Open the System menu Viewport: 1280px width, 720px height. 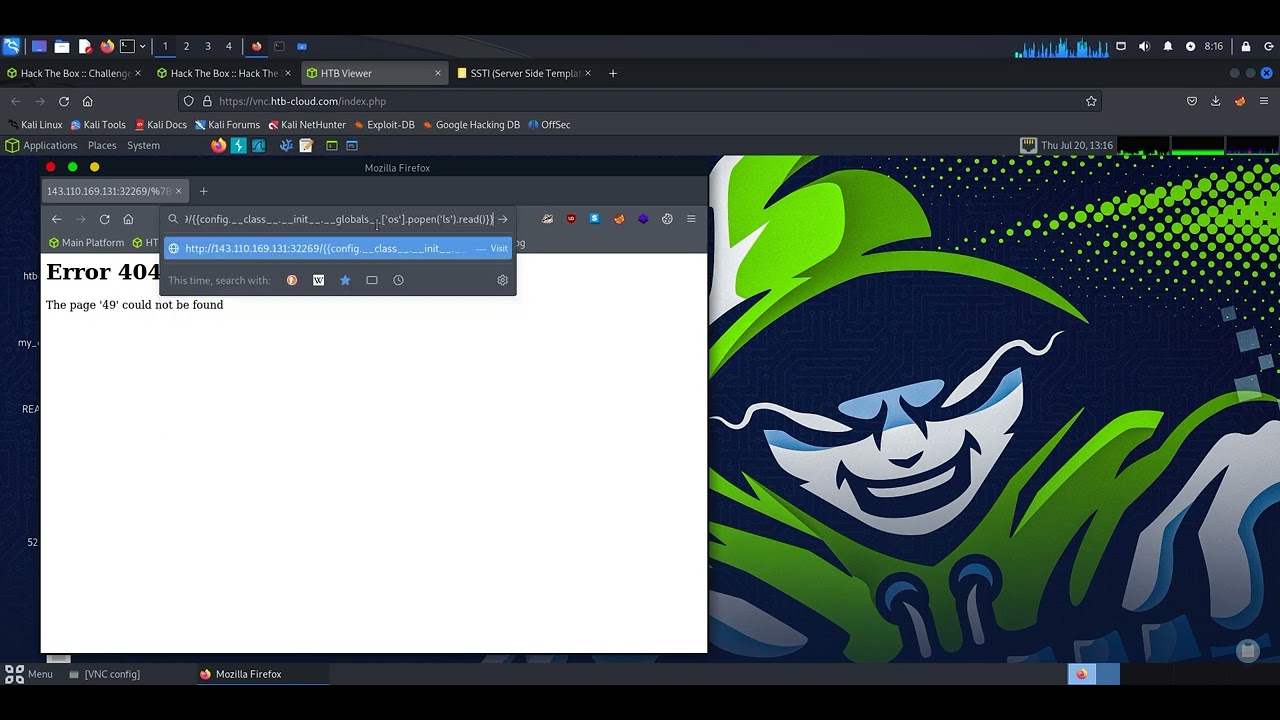coord(143,146)
